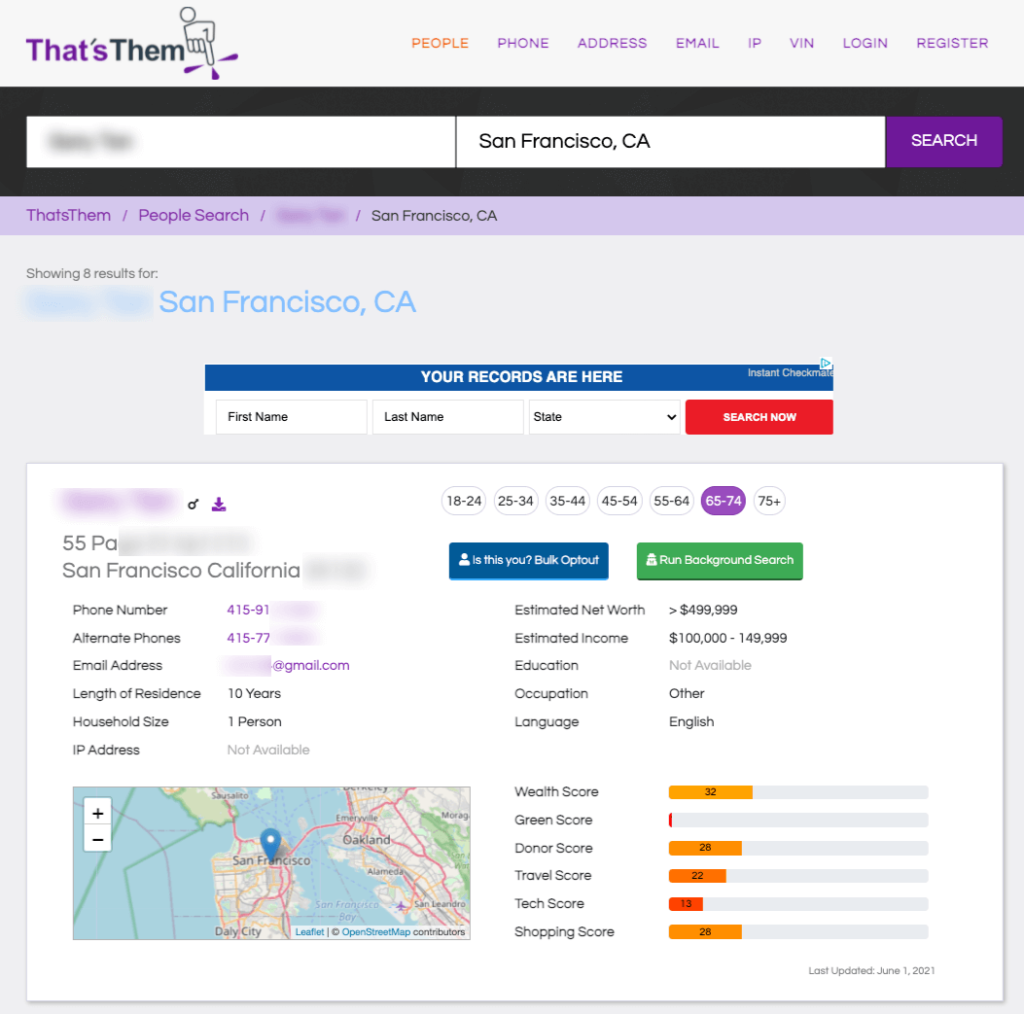Click the '> $499,999' net worth value
Screen dimensions: 1024x1014
point(703,610)
